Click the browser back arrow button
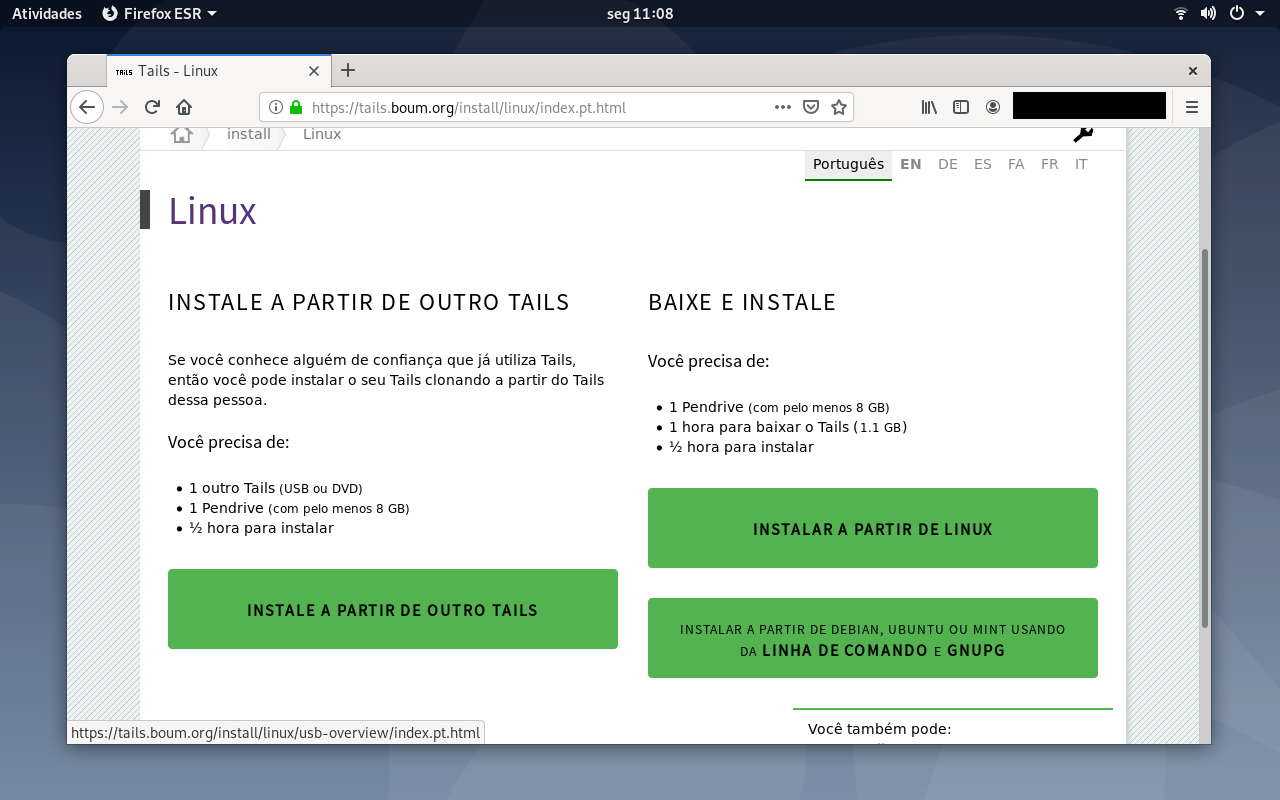This screenshot has height=800, width=1280. pyautogui.click(x=87, y=107)
